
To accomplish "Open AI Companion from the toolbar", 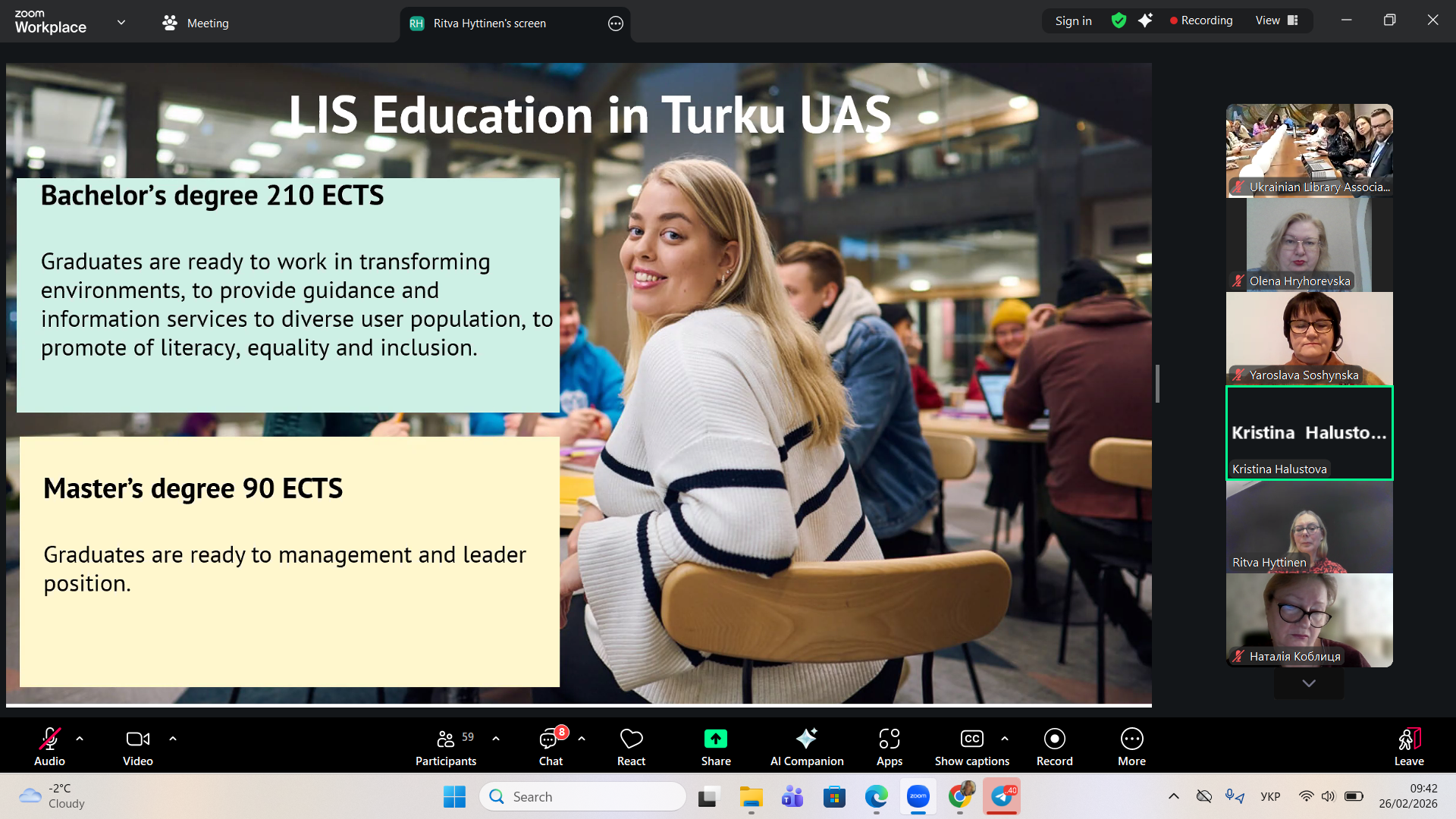I will click(x=806, y=747).
